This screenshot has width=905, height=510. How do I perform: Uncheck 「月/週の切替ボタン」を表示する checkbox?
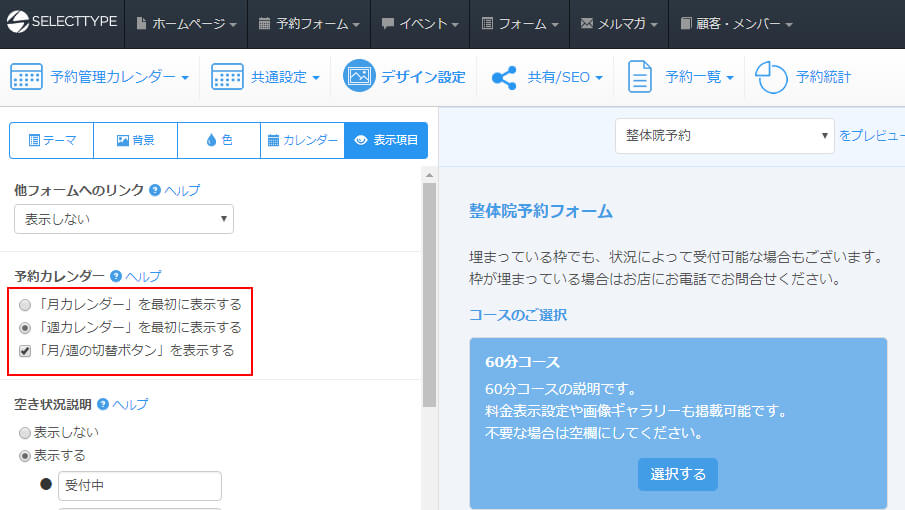25,351
